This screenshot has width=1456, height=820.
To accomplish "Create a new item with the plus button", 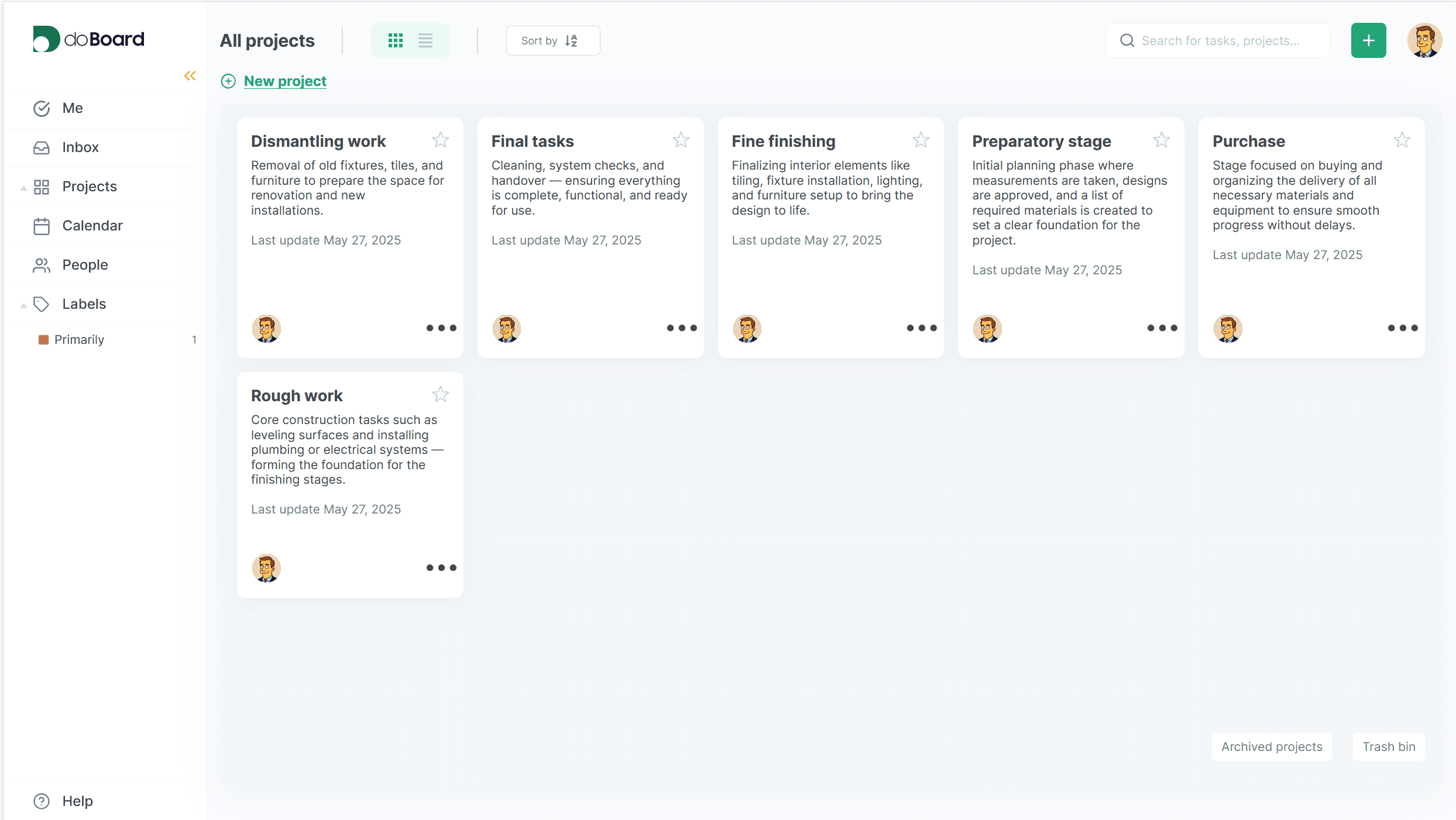I will pyautogui.click(x=1368, y=40).
